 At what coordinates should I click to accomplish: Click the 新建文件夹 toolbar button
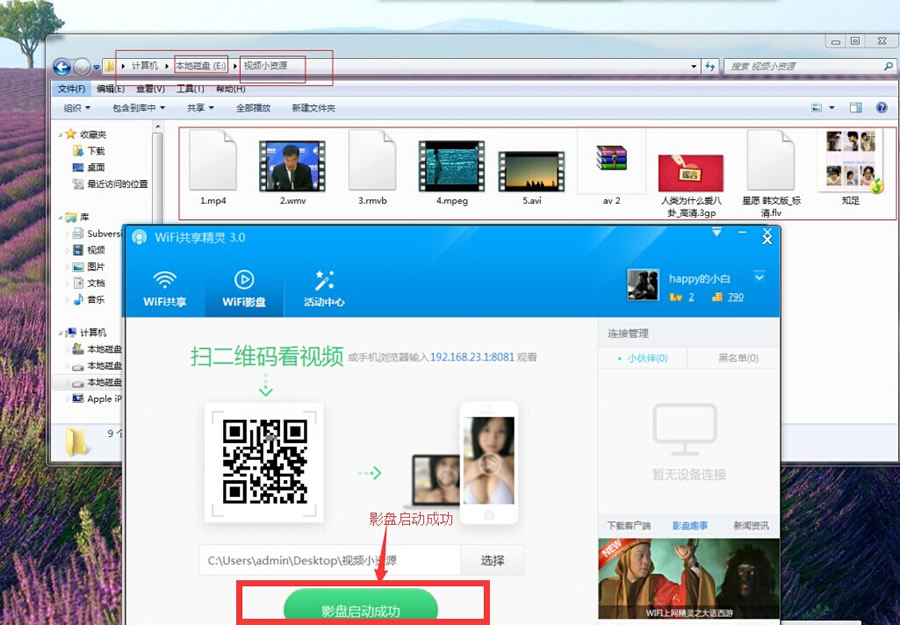(x=313, y=108)
